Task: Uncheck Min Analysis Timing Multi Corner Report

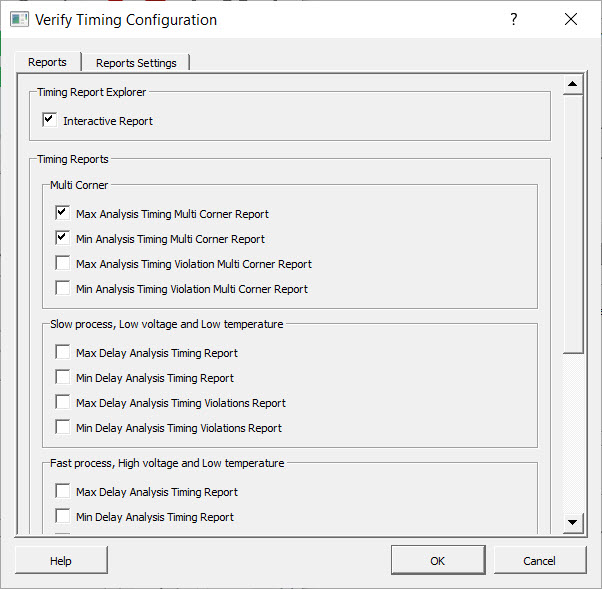Action: pyautogui.click(x=63, y=238)
